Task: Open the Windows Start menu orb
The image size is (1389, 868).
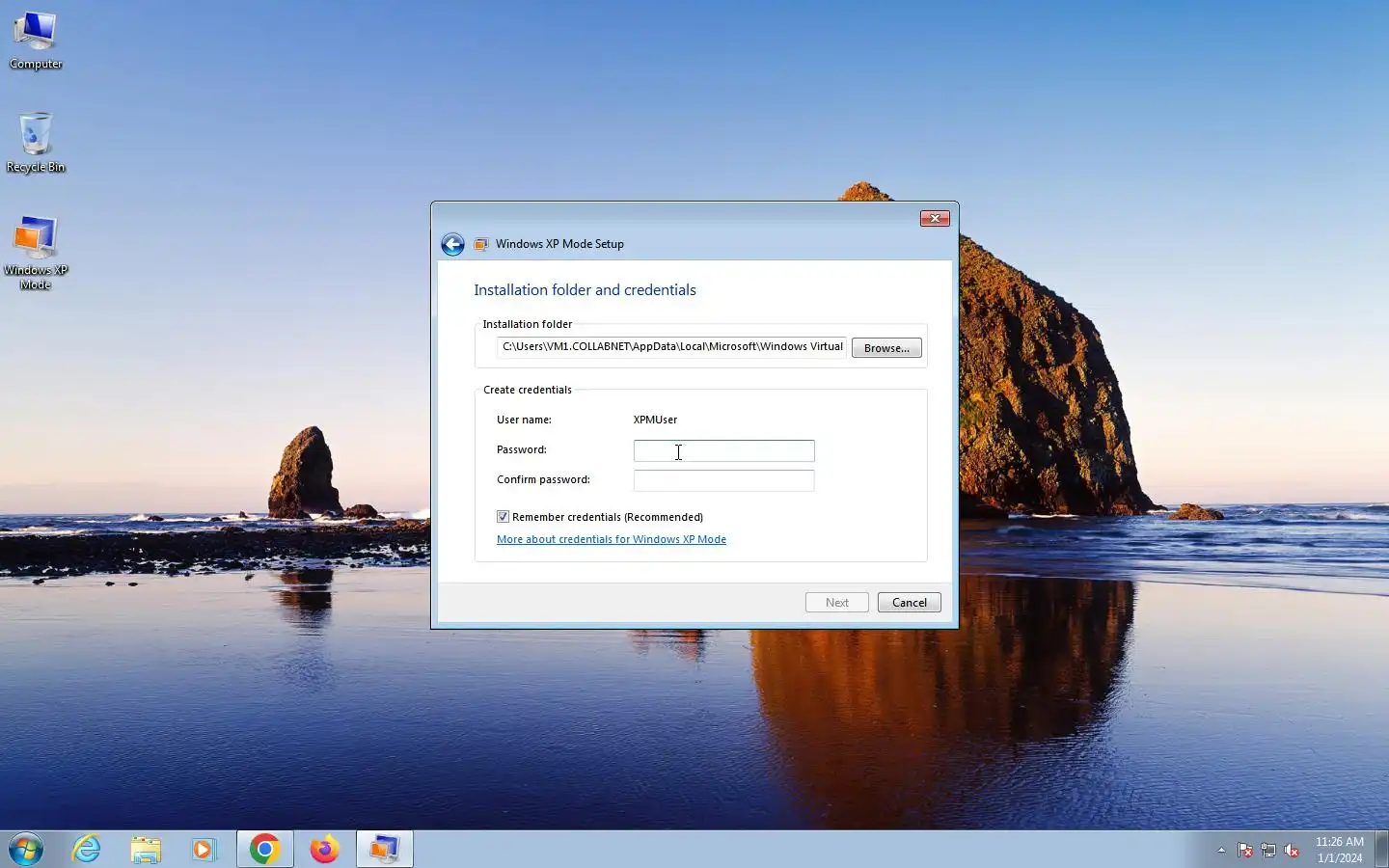Action: [26, 850]
